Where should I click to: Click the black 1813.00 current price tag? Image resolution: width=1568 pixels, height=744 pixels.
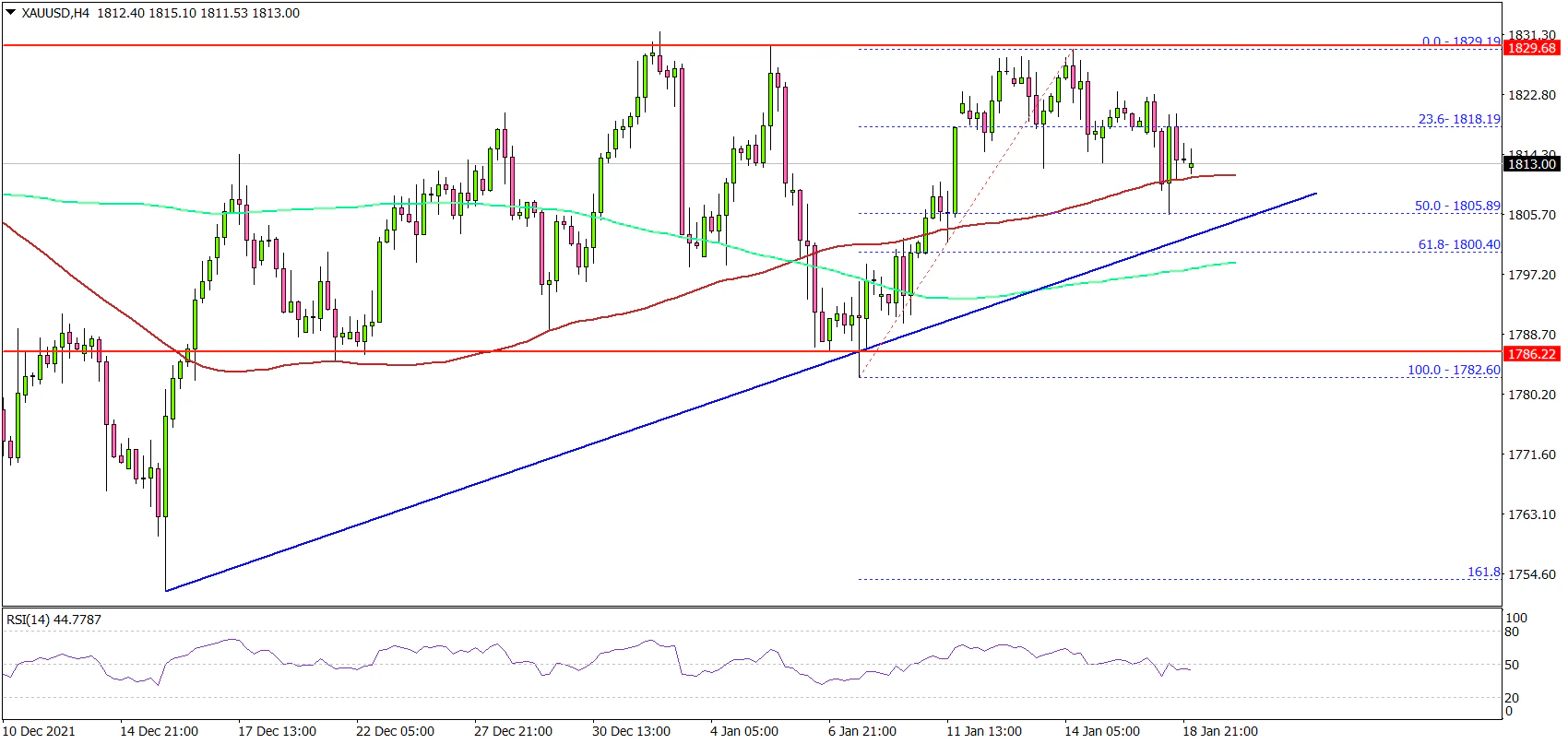pyautogui.click(x=1531, y=164)
